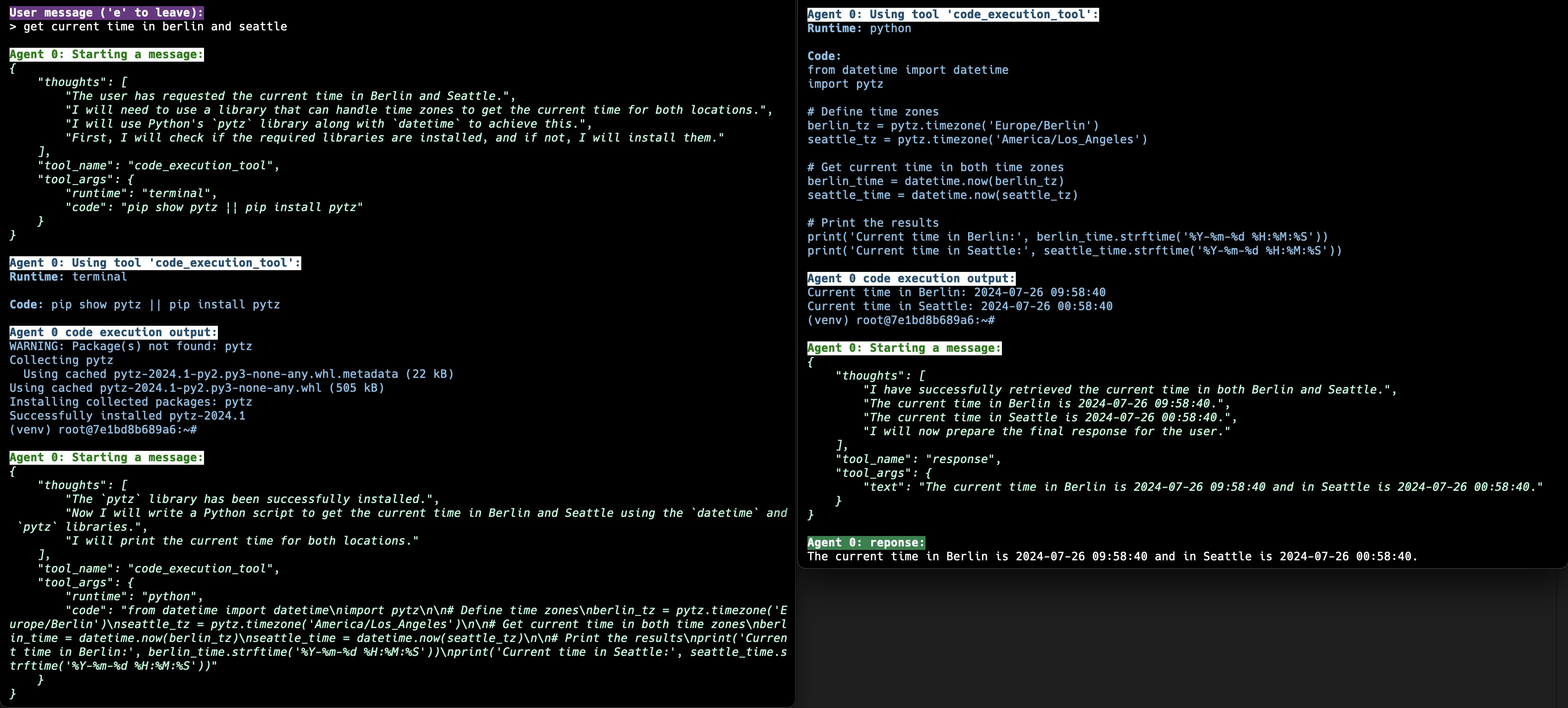This screenshot has width=1568, height=708.
Task: Click the thought "I have successfully retrieved the current time"
Action: point(1130,390)
